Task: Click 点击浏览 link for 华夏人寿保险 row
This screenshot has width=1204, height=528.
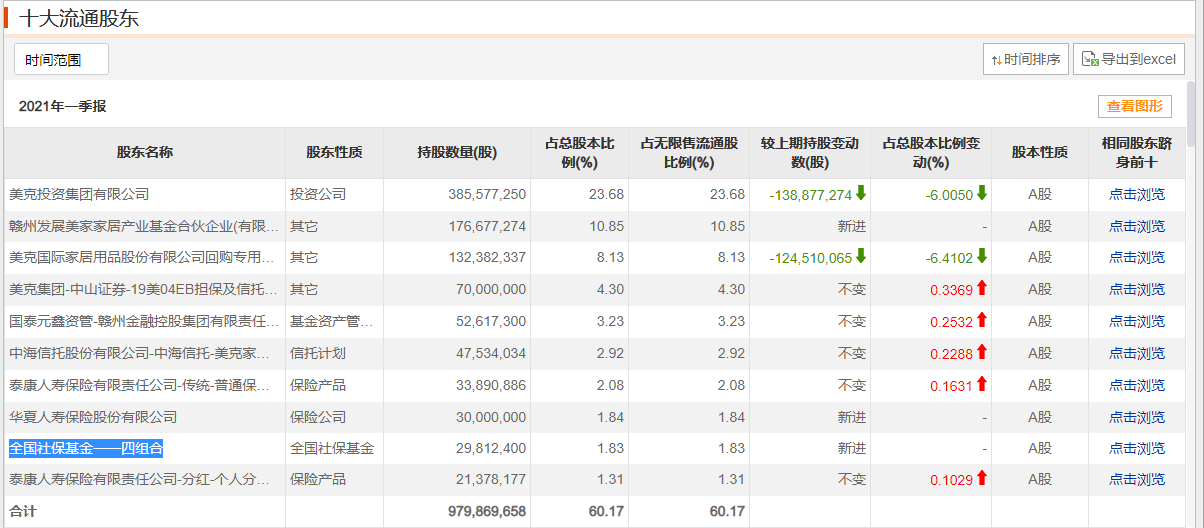Action: (x=1137, y=417)
